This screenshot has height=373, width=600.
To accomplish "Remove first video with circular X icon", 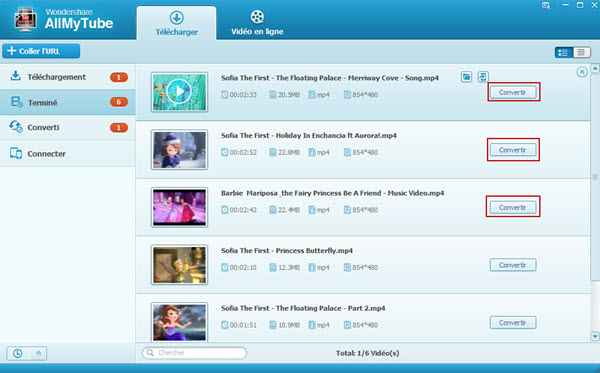I will point(582,72).
